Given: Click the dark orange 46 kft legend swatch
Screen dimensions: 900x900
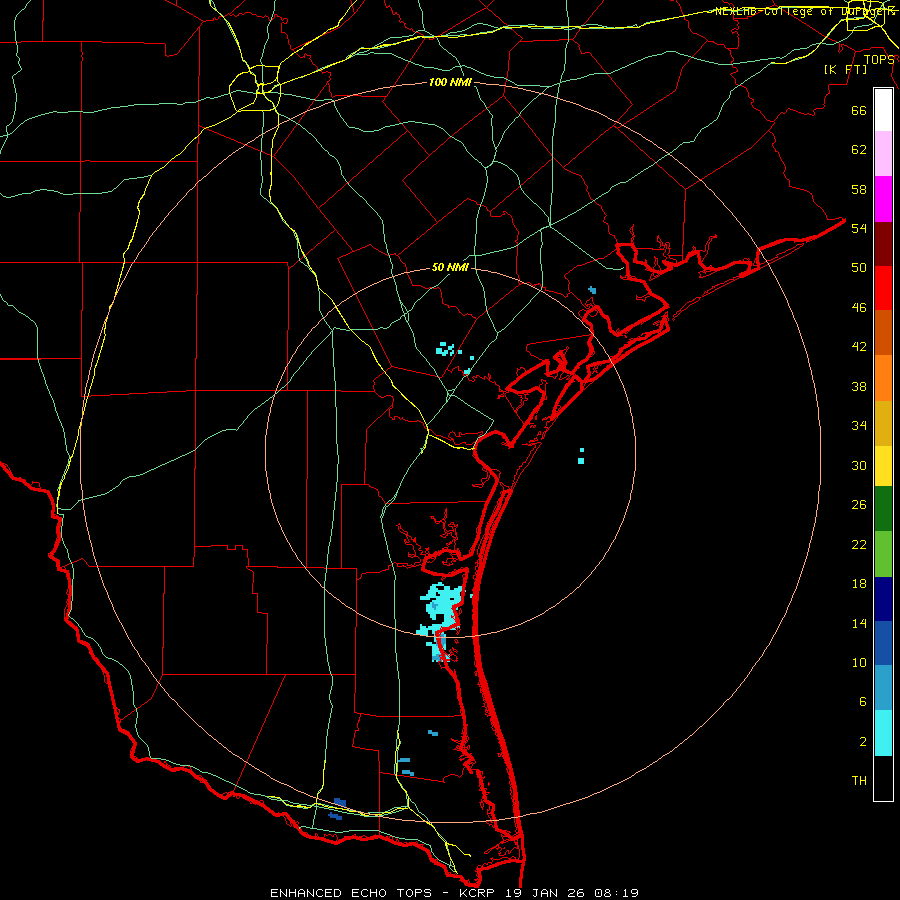Looking at the screenshot, I should click(x=883, y=333).
